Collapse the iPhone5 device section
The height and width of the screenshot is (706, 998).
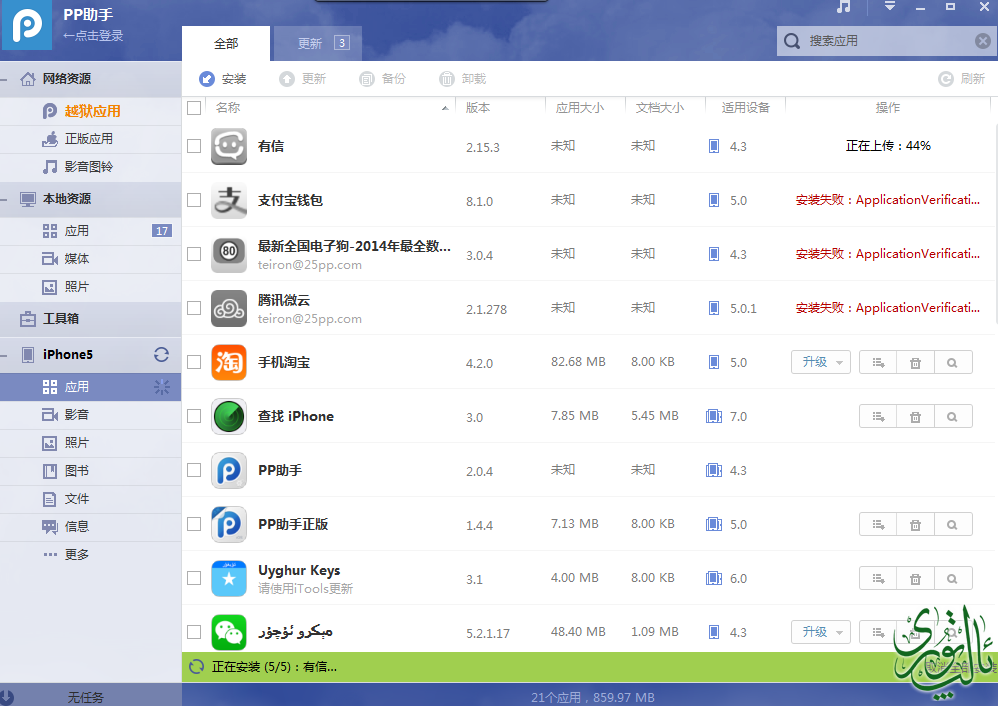(4, 355)
